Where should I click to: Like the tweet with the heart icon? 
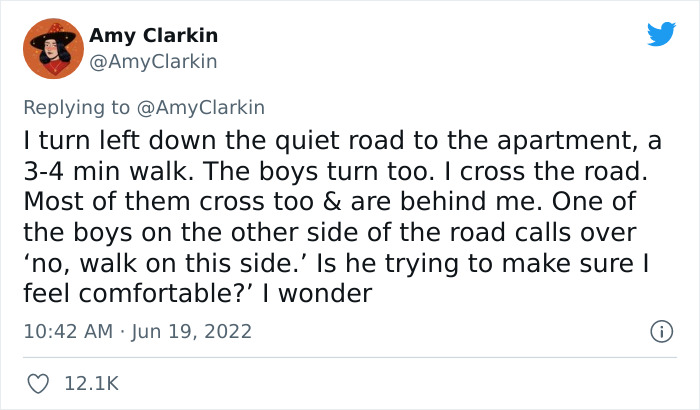pyautogui.click(x=38, y=384)
